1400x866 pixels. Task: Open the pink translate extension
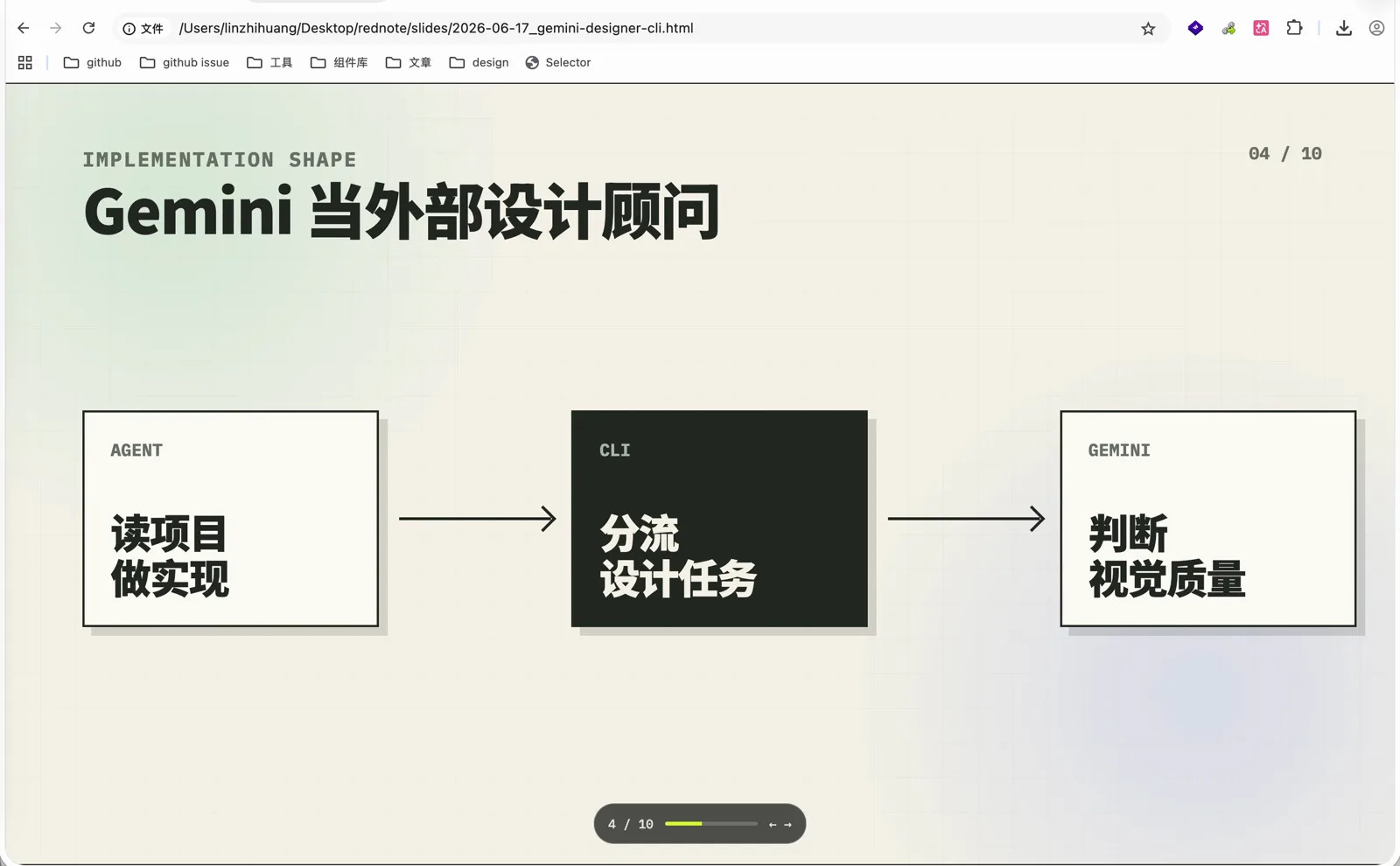point(1261,28)
